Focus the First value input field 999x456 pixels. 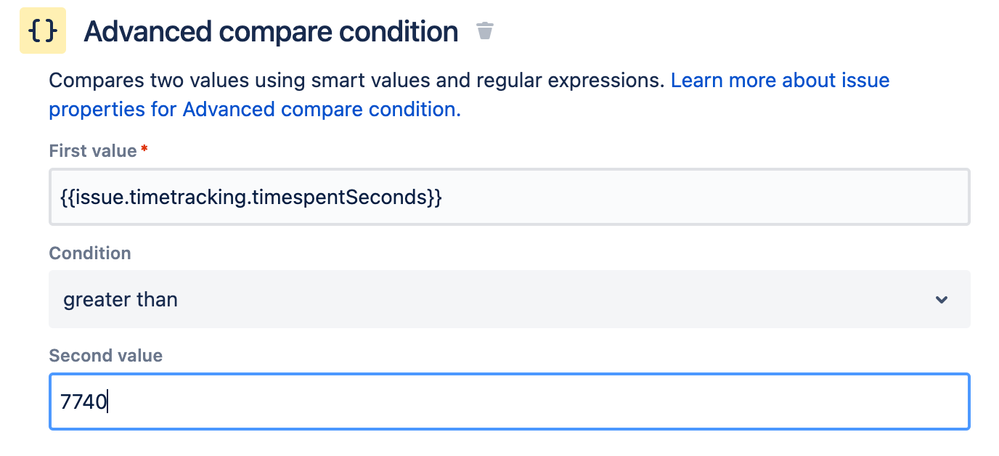pyautogui.click(x=509, y=197)
